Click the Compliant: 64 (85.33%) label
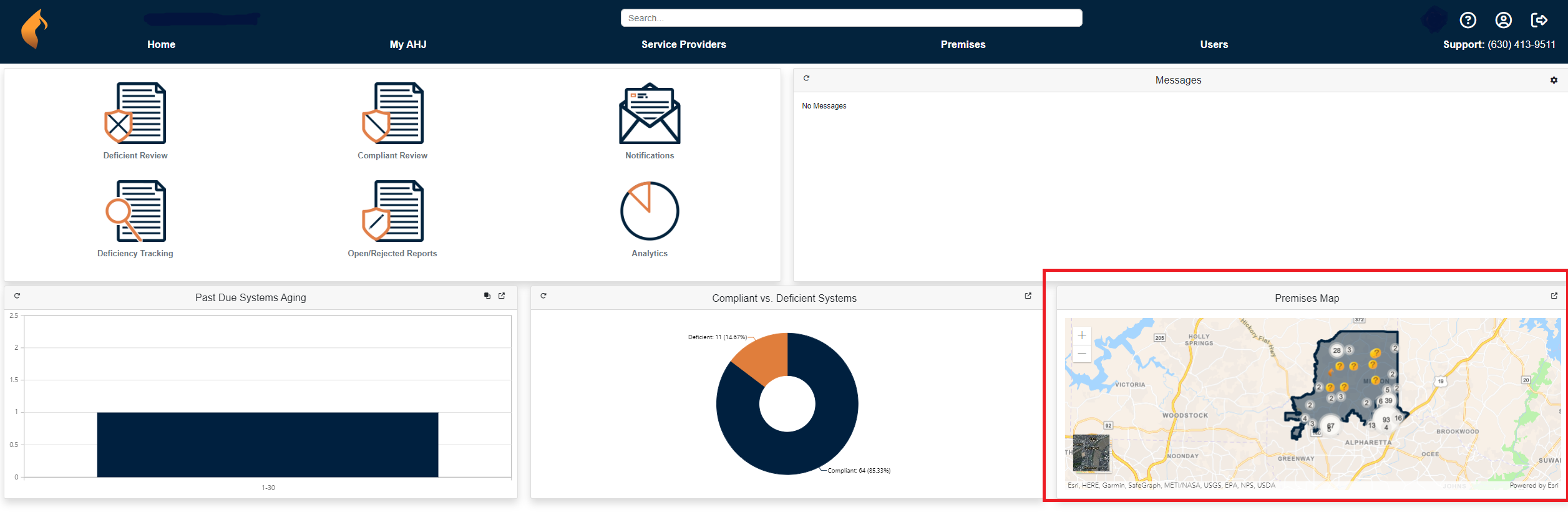This screenshot has height=515, width=1568. (x=859, y=471)
